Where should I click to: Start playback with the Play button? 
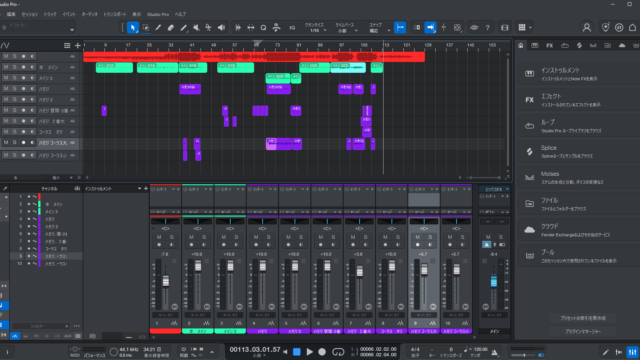click(309, 351)
